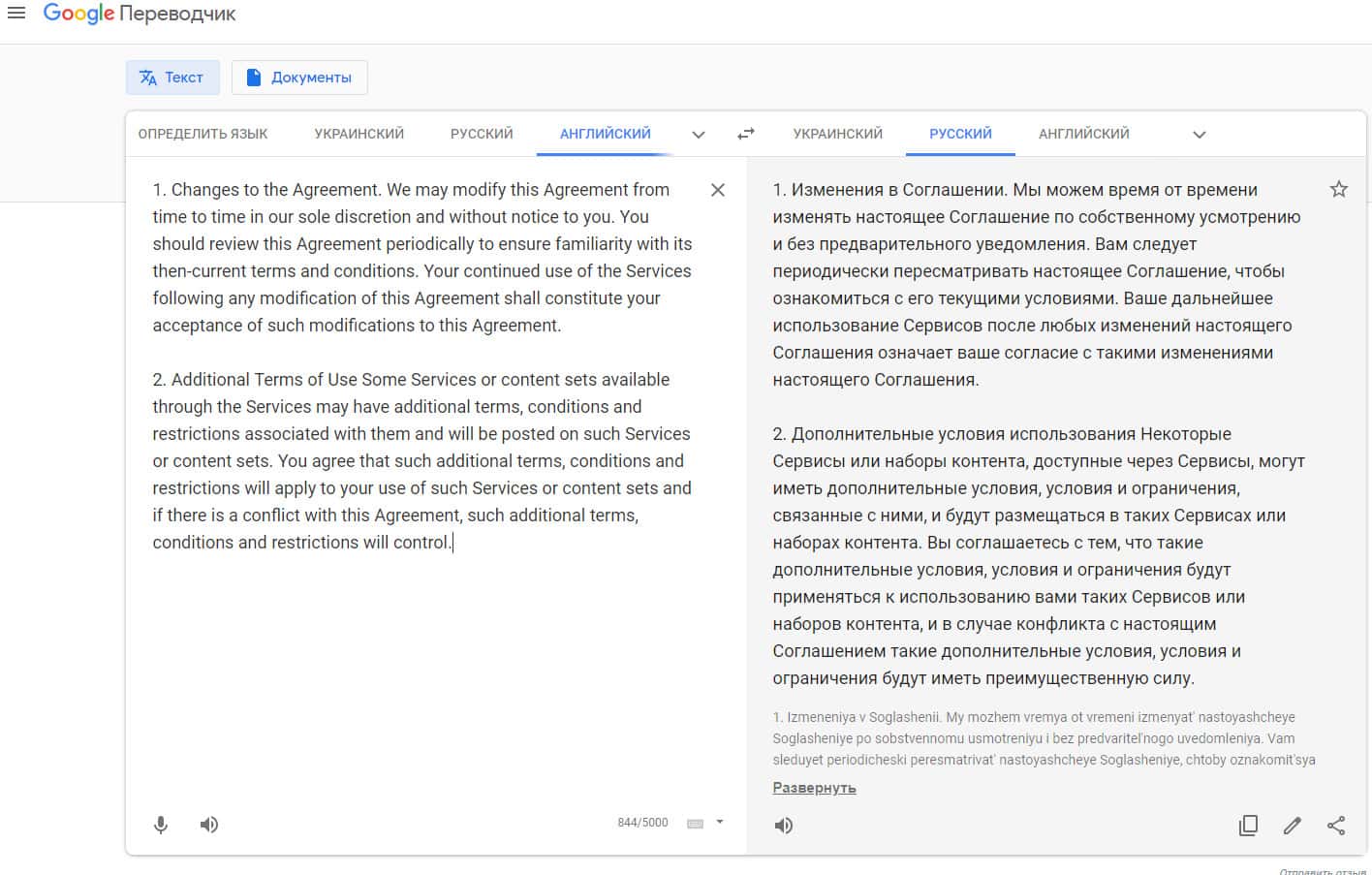This screenshot has width=1372, height=875.
Task: Share the translation
Action: 1336,826
